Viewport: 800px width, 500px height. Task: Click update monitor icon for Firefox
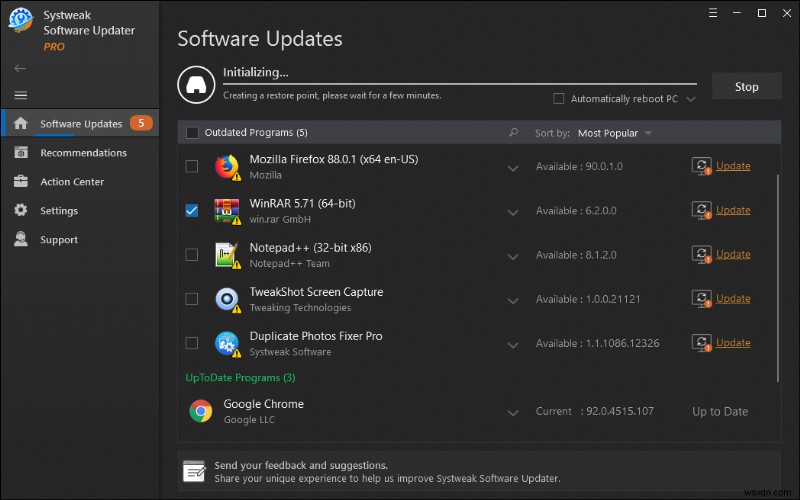pyautogui.click(x=702, y=166)
